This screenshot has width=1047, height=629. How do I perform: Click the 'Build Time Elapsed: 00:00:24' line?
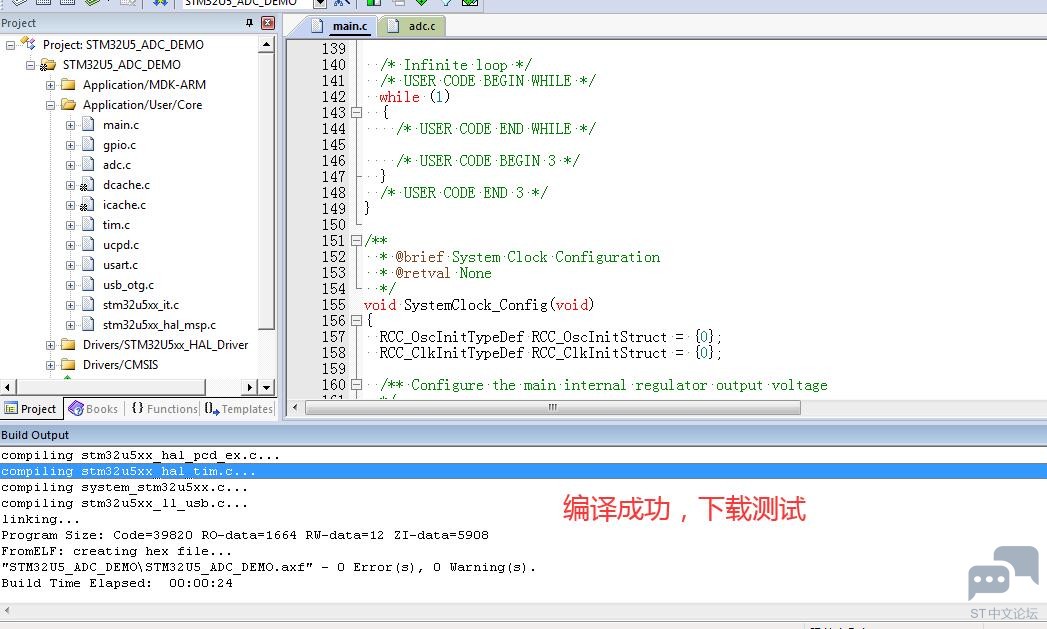[x=117, y=584]
